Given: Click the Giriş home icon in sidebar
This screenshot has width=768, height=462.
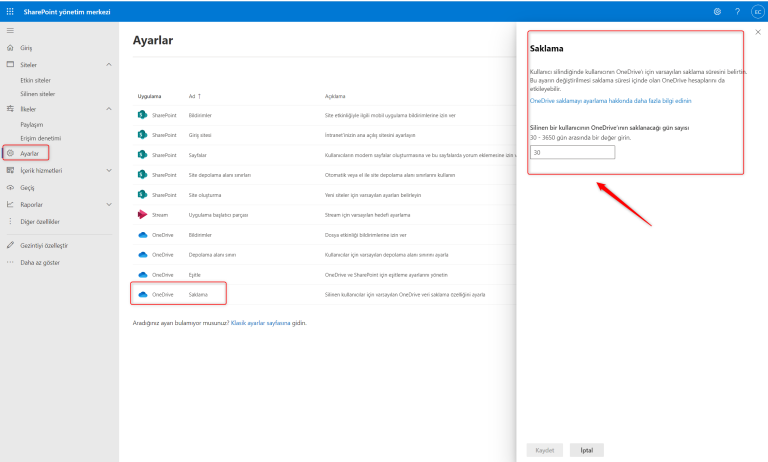Looking at the screenshot, I should (x=10, y=48).
